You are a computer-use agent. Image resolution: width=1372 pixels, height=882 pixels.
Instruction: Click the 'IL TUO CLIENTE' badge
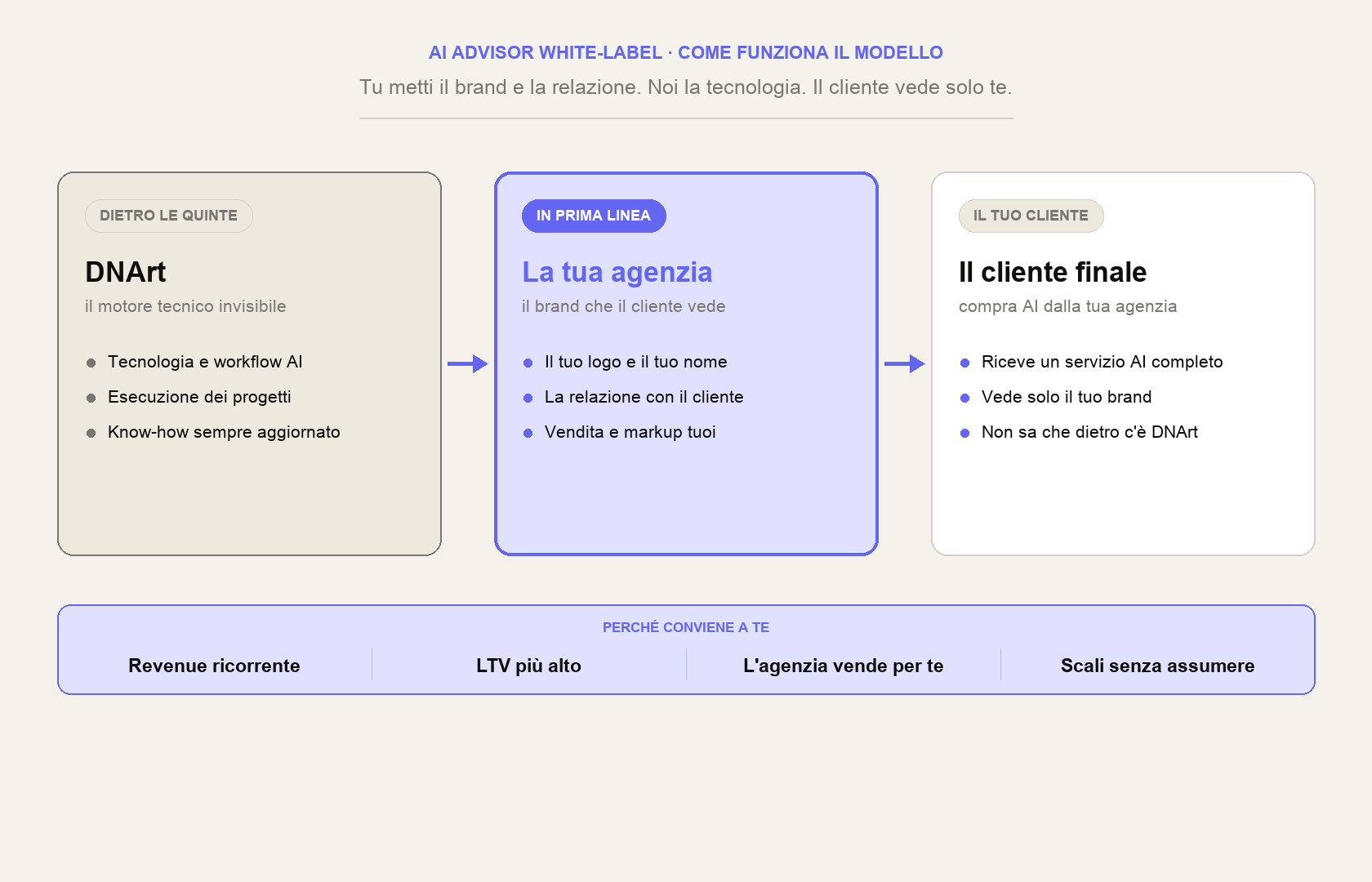pyautogui.click(x=1031, y=216)
